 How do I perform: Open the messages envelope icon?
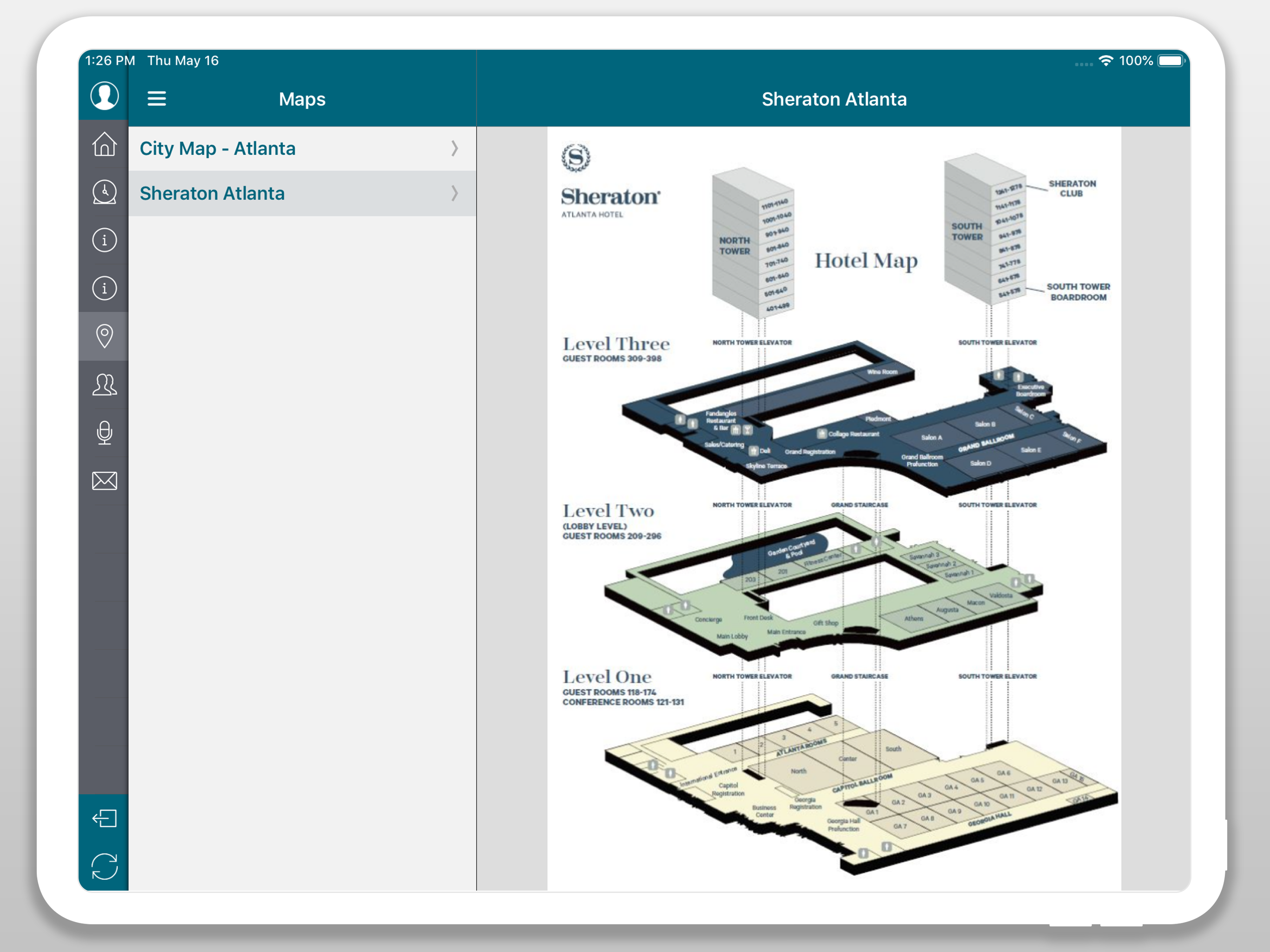[x=105, y=481]
